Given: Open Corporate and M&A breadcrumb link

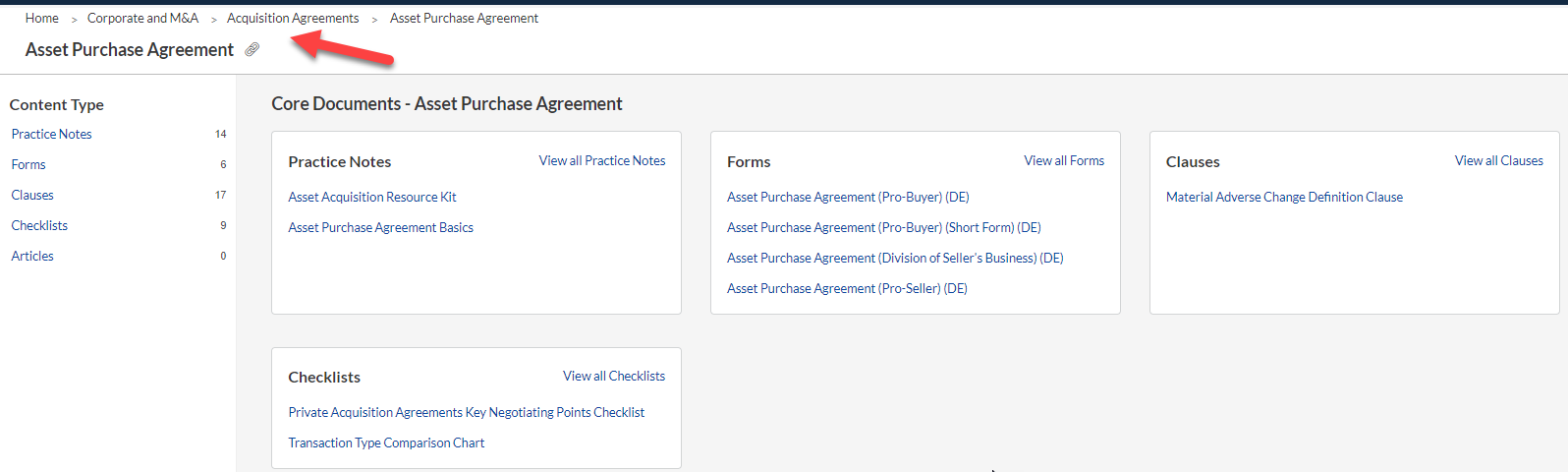Looking at the screenshot, I should click(x=142, y=18).
